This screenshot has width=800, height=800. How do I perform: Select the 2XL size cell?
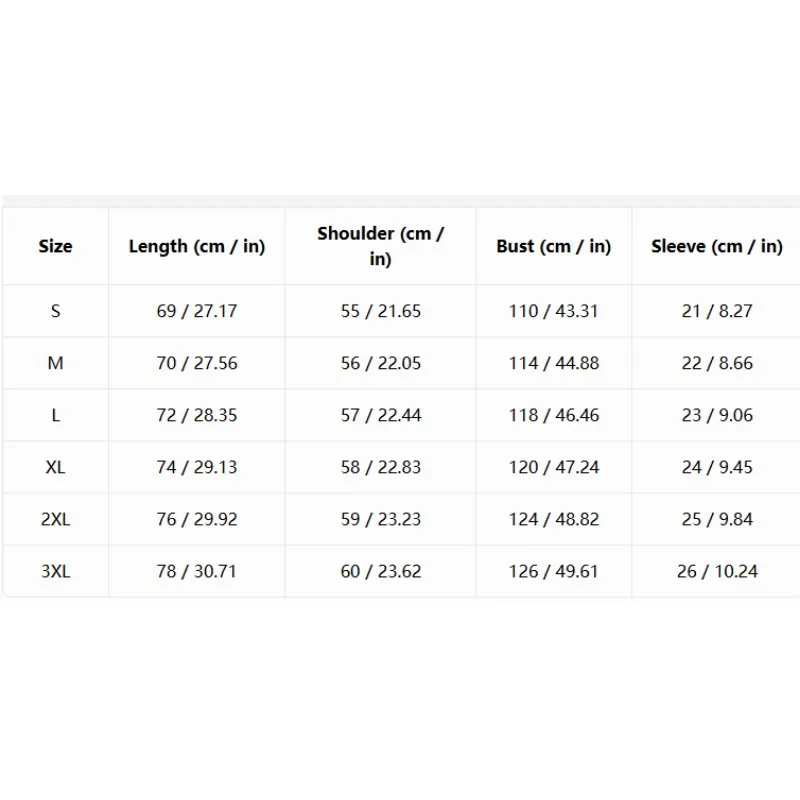pos(56,519)
